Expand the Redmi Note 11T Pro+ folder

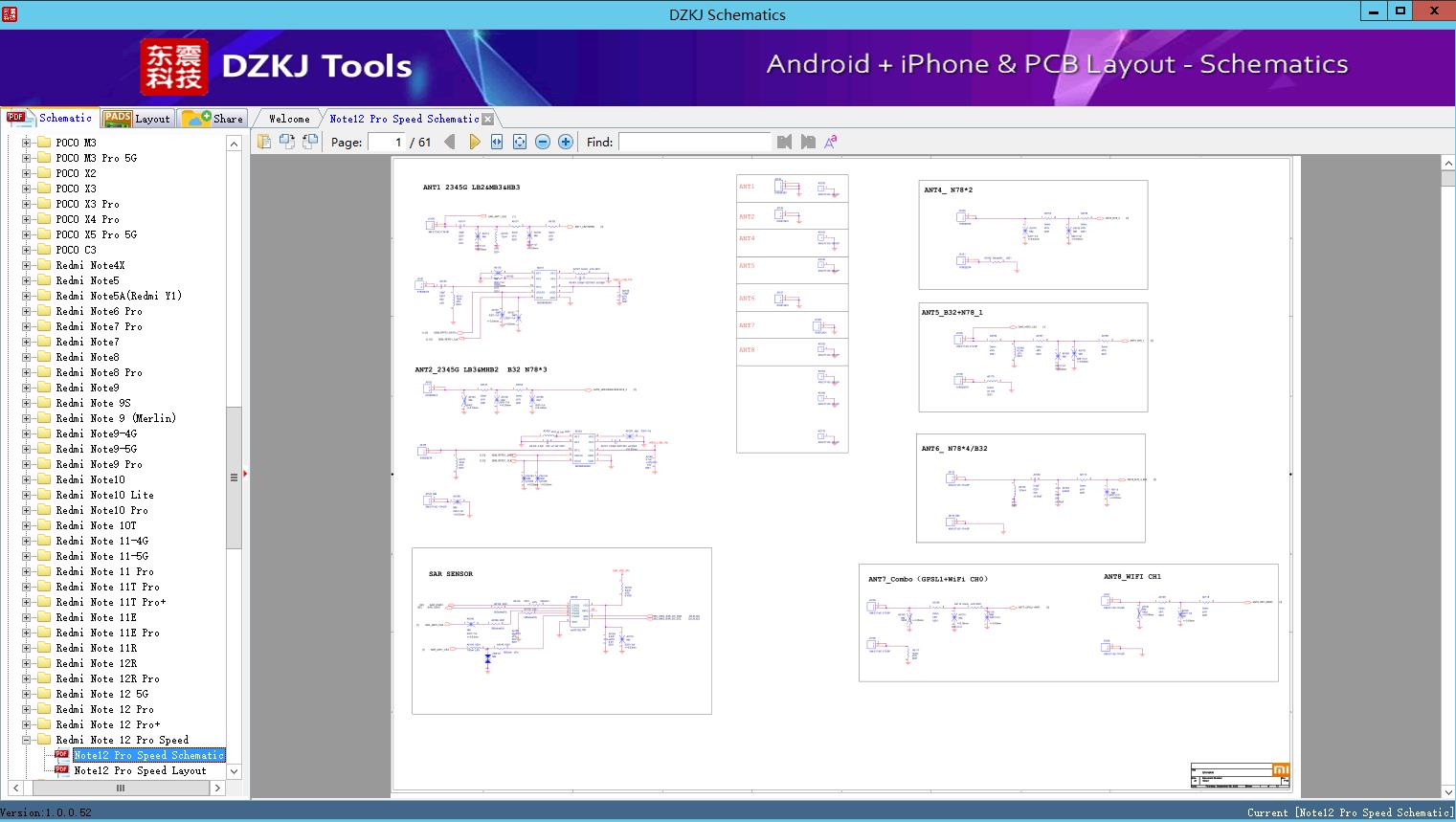(27, 602)
